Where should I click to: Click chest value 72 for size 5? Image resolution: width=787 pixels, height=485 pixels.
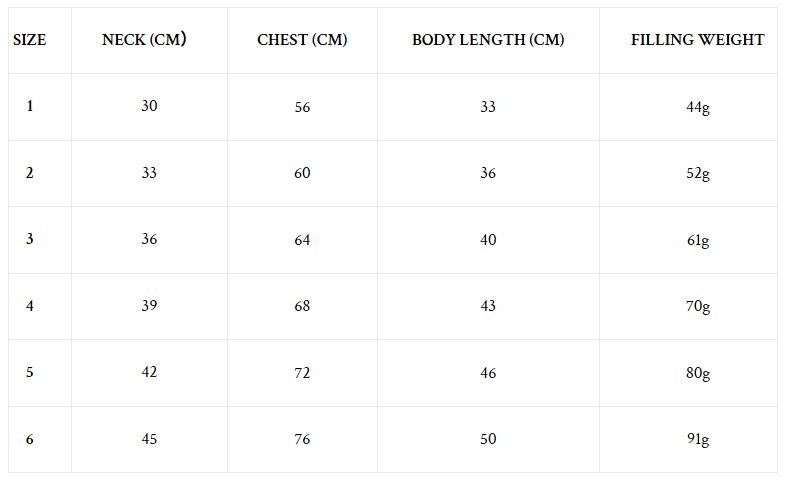(302, 373)
